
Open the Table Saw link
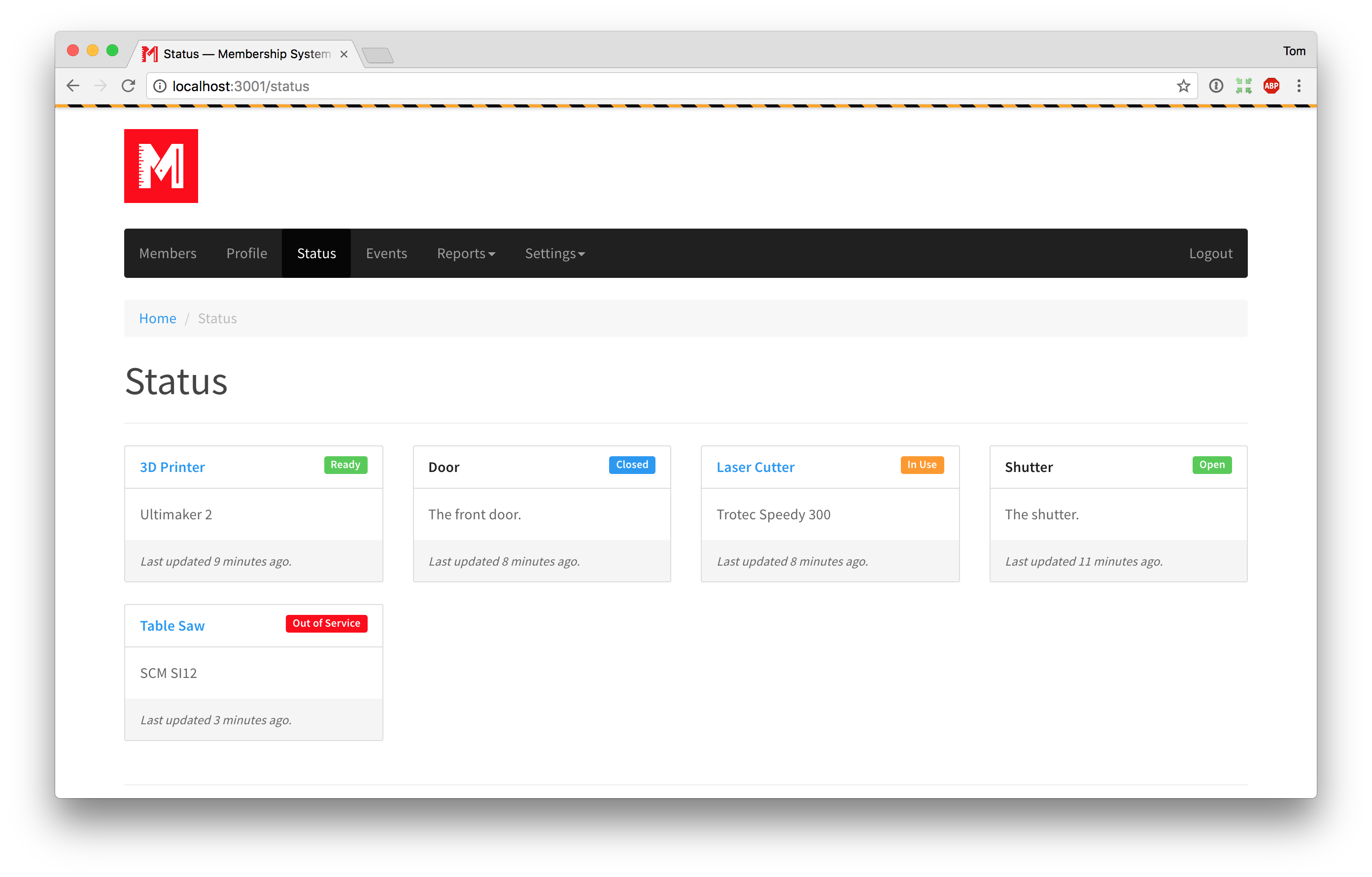coord(172,626)
